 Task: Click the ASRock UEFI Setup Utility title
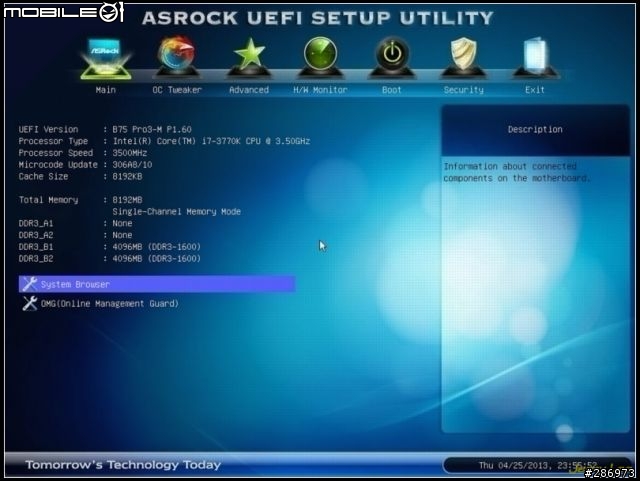pos(318,18)
